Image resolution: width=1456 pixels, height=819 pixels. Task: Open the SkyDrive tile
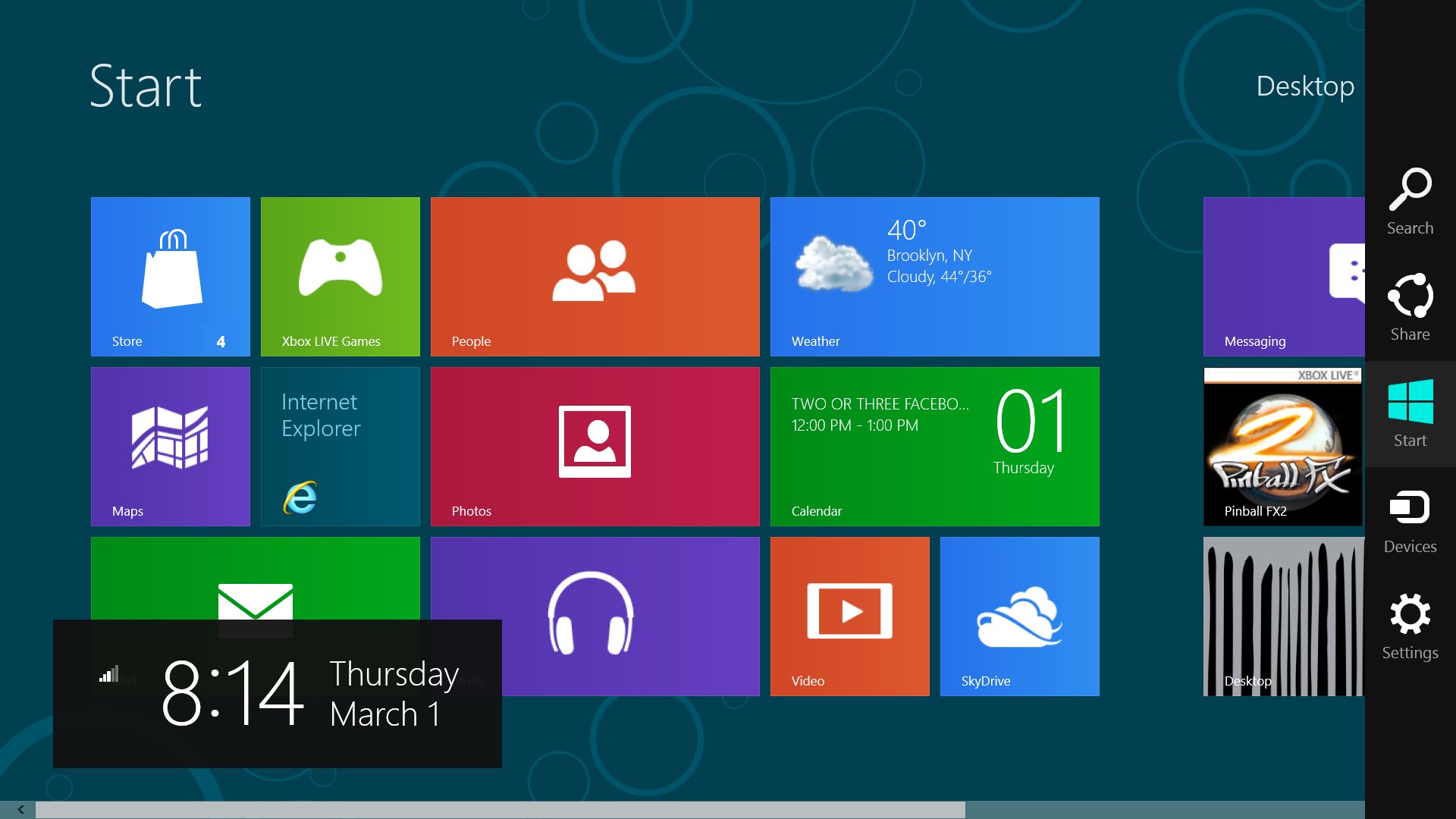pyautogui.click(x=1019, y=616)
